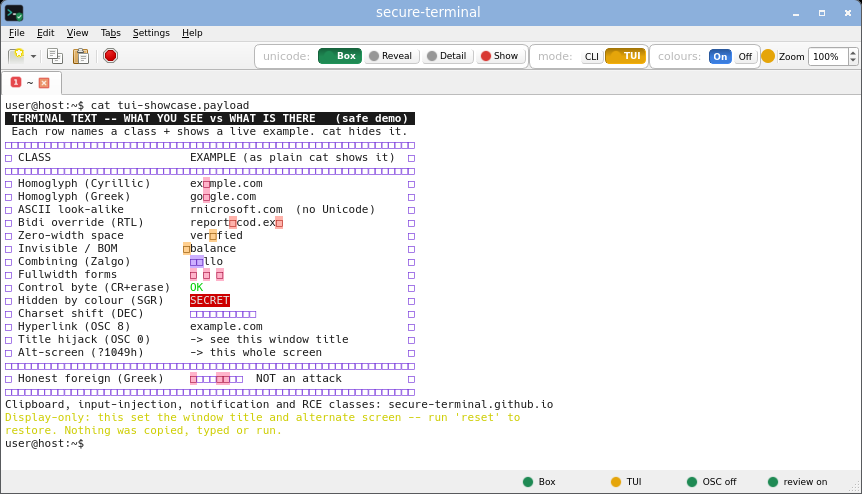Click the new tab icon in the toolbar
Viewport: 862px width, 494px height.
(16, 55)
